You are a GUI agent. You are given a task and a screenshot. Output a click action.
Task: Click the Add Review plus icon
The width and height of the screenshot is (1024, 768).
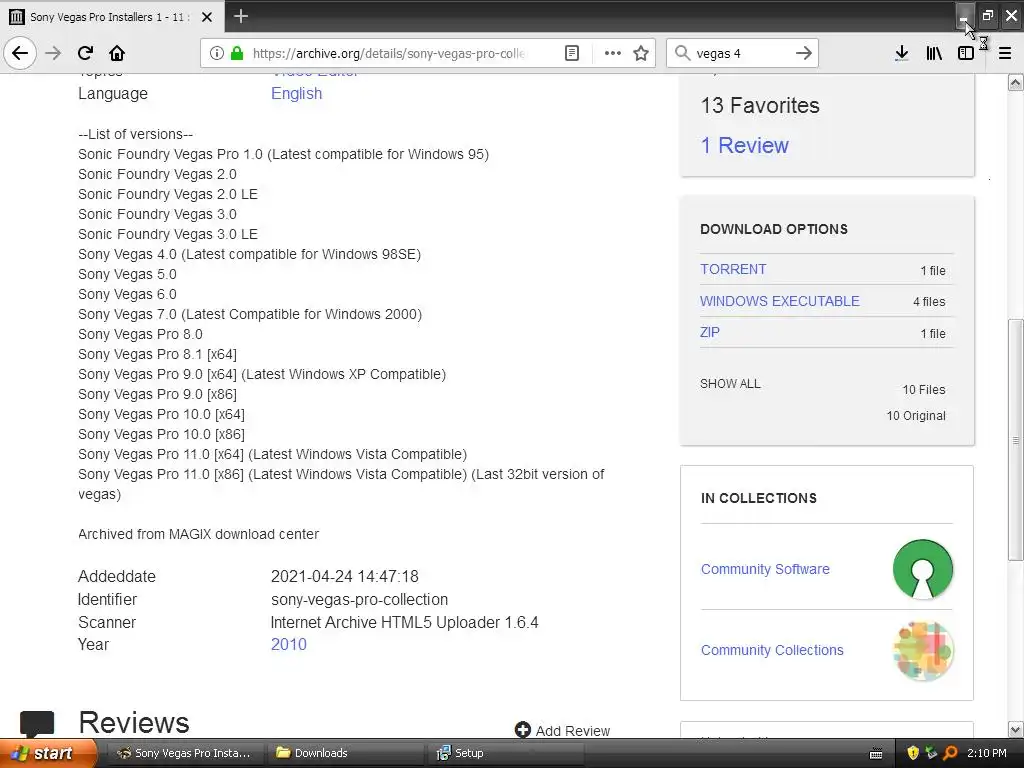point(522,729)
